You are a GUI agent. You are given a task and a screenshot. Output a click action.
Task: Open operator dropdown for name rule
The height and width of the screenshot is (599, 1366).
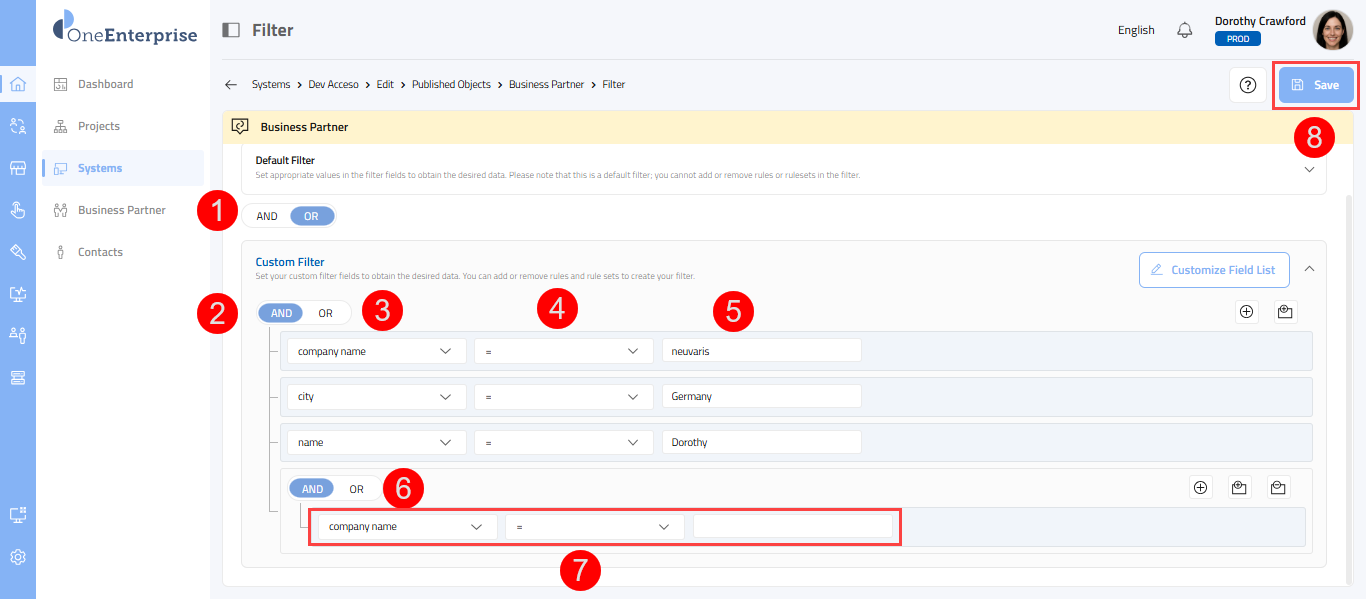click(x=563, y=442)
